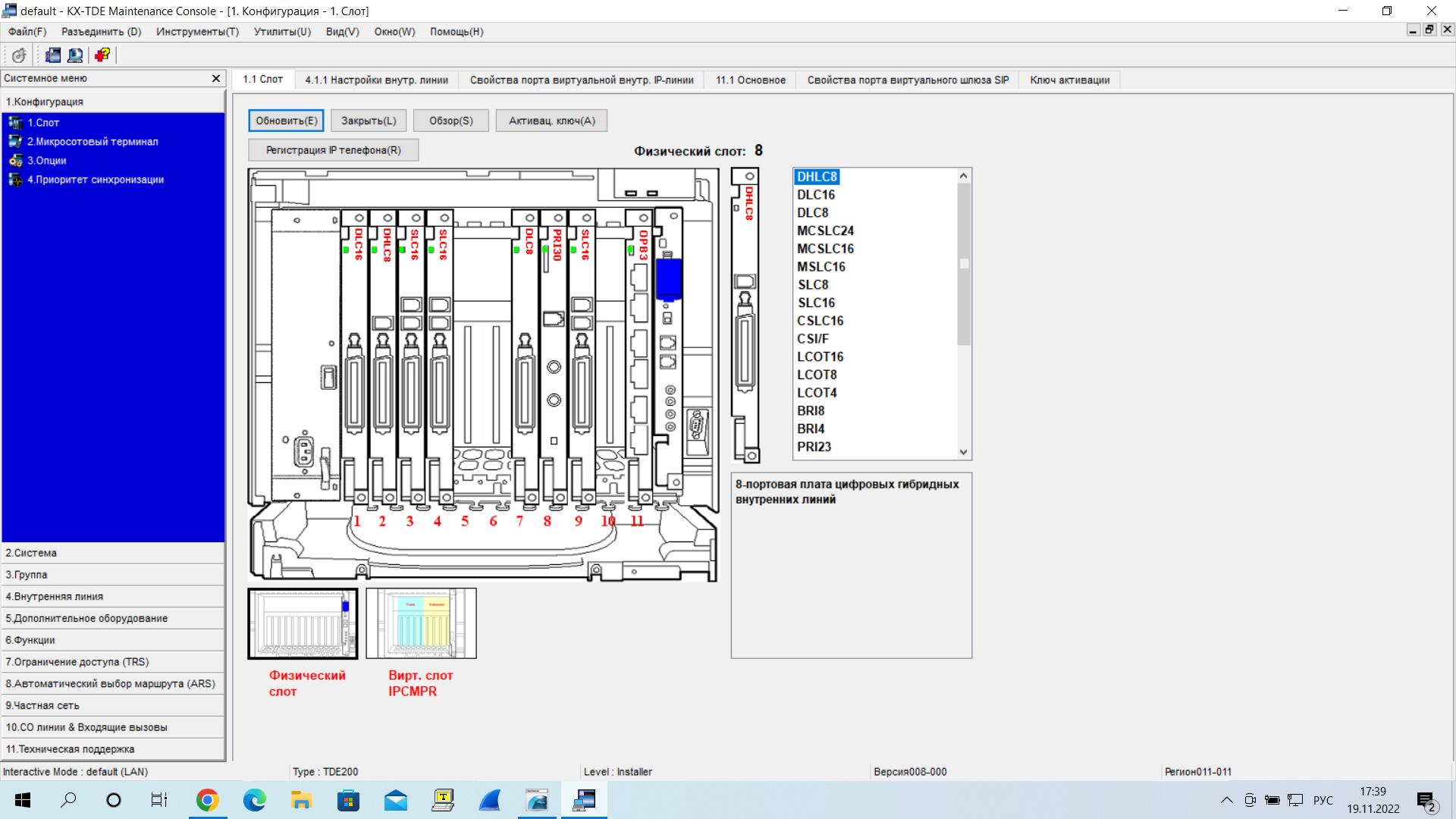Image resolution: width=1456 pixels, height=819 pixels.
Task: Click the computer monitor toolbar icon
Action: (74, 55)
